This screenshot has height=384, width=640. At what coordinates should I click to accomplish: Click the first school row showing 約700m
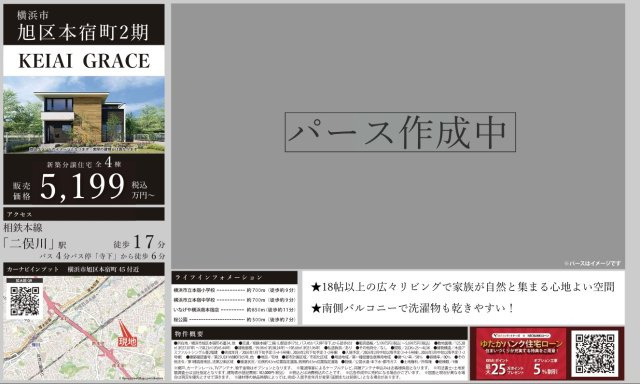click(x=234, y=290)
